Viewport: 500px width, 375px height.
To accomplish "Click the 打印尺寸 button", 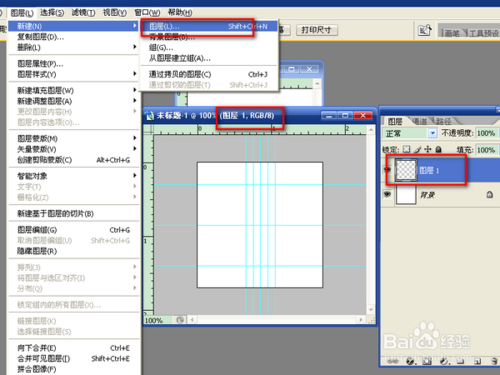I will (317, 30).
